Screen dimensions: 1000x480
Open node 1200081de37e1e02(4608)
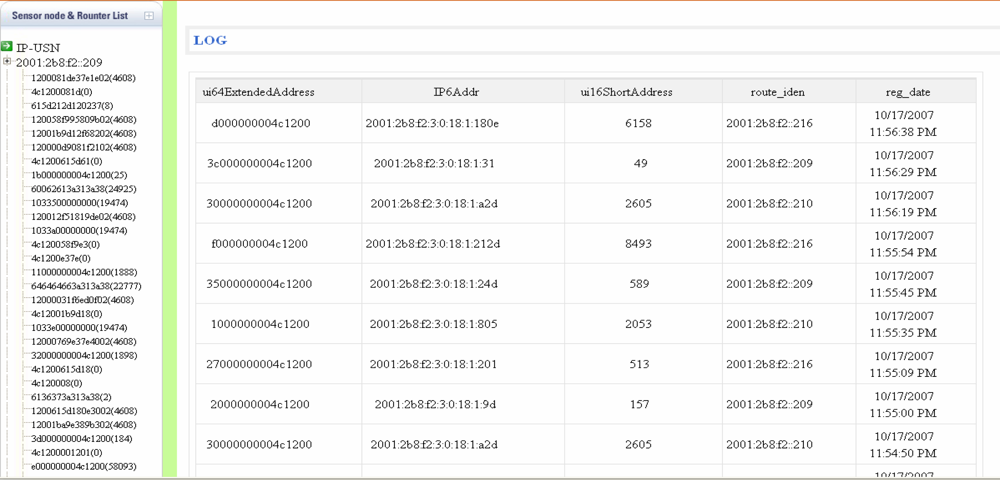(x=83, y=78)
